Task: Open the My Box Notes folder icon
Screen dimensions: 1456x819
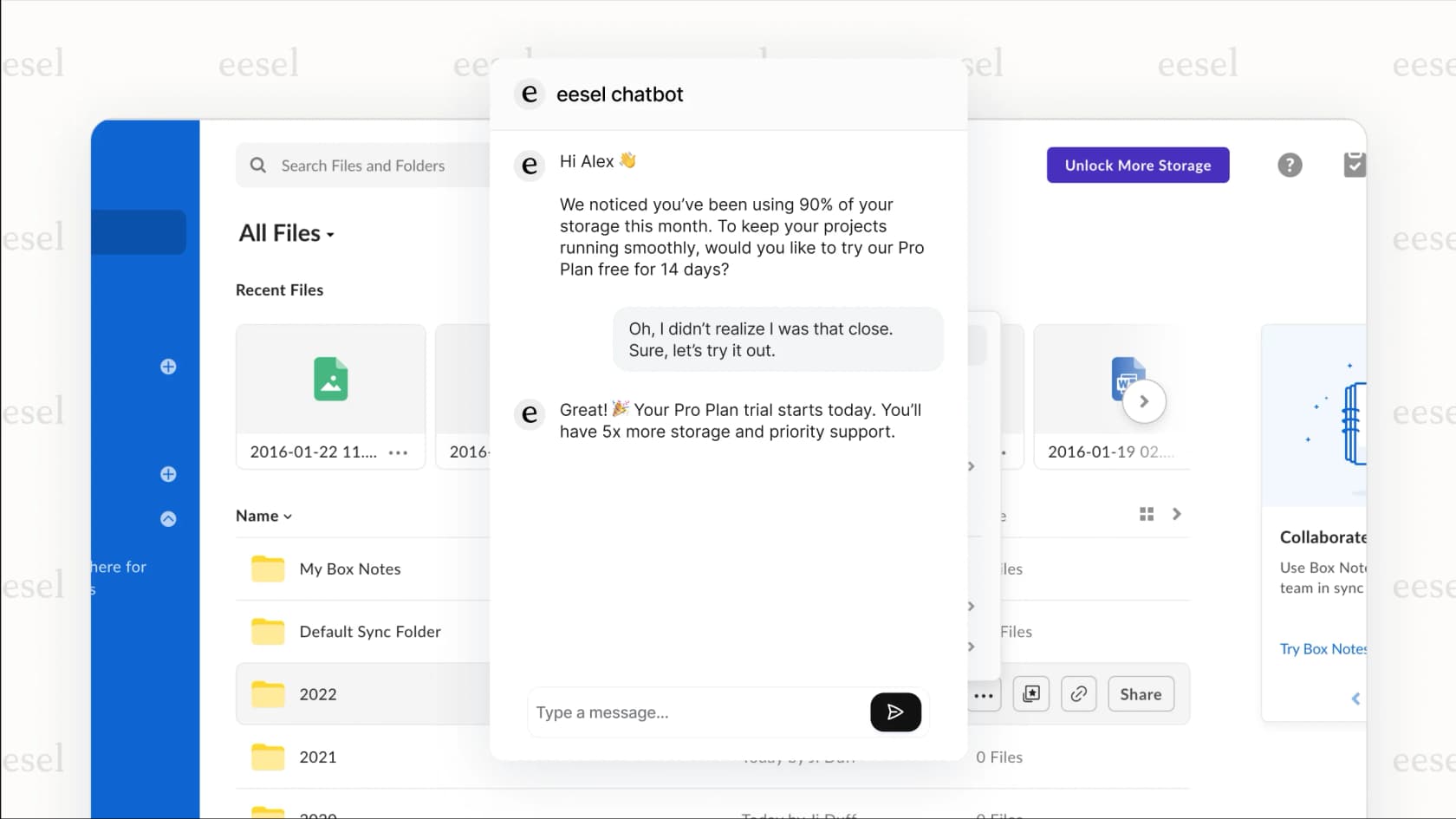Action: click(268, 569)
